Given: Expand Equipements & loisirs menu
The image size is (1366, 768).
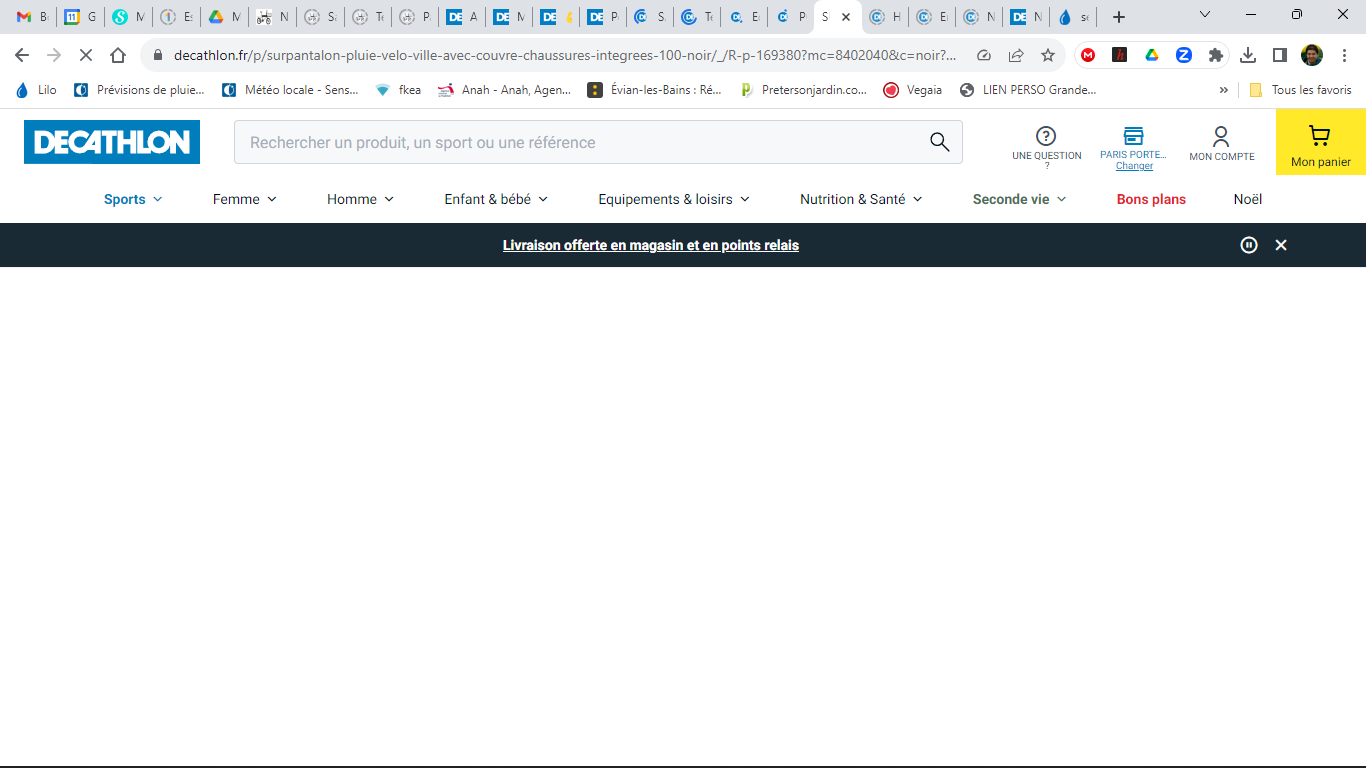Looking at the screenshot, I should (x=674, y=199).
